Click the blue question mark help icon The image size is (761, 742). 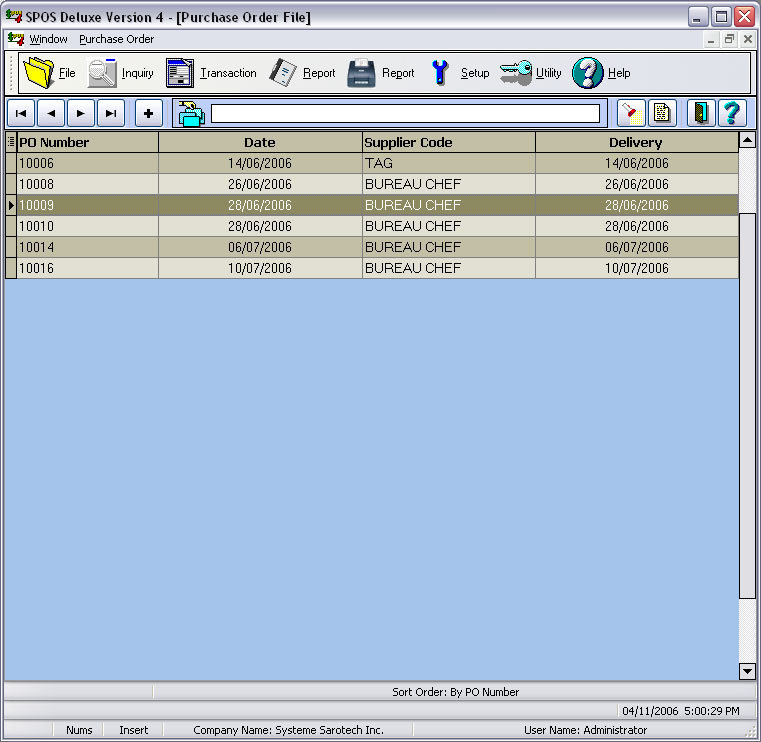click(732, 114)
